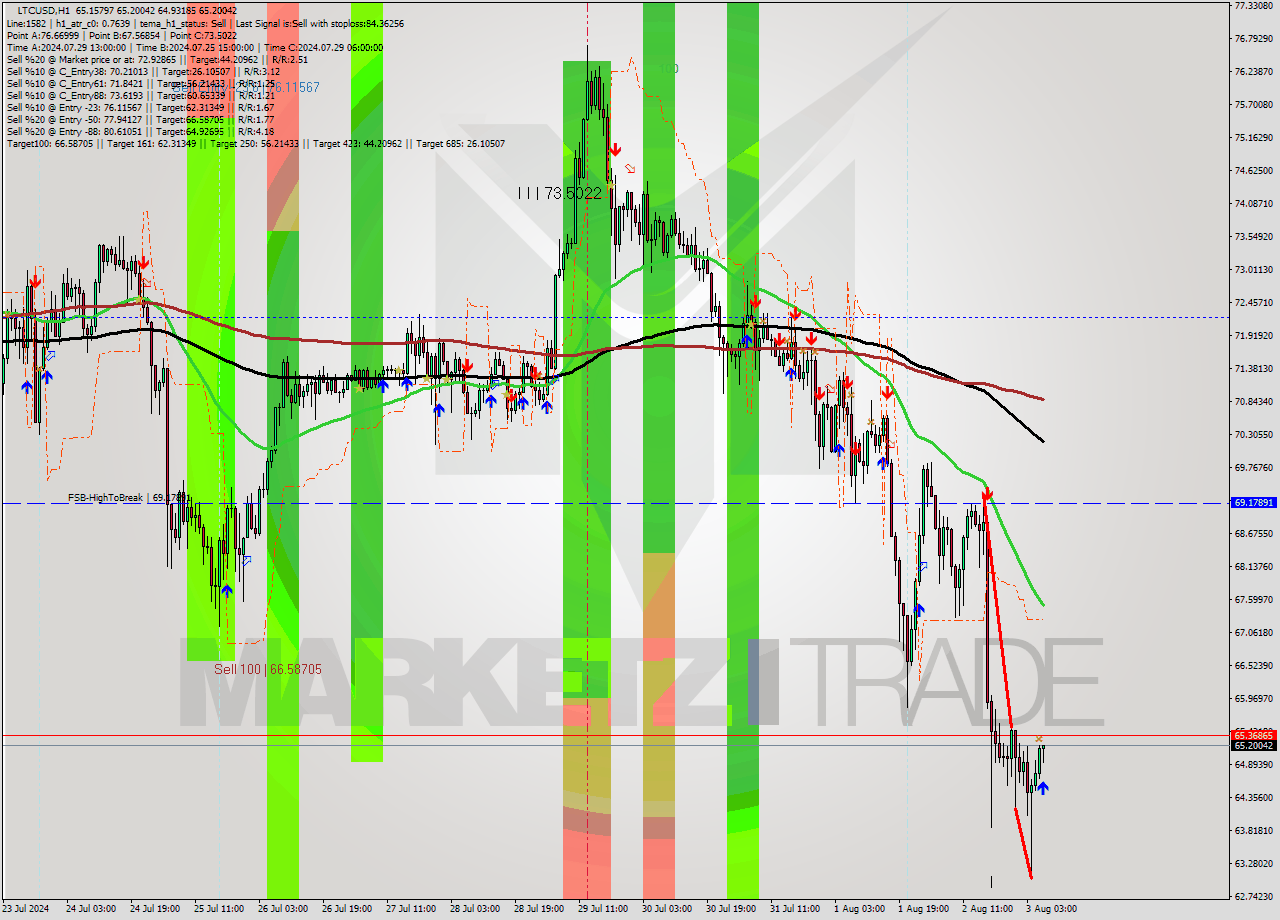Click the 75.70080 price axis label
This screenshot has height=920, width=1280.
coord(1253,105)
